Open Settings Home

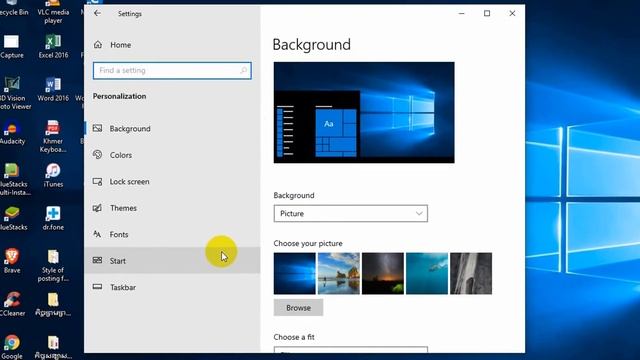[x=172, y=45]
